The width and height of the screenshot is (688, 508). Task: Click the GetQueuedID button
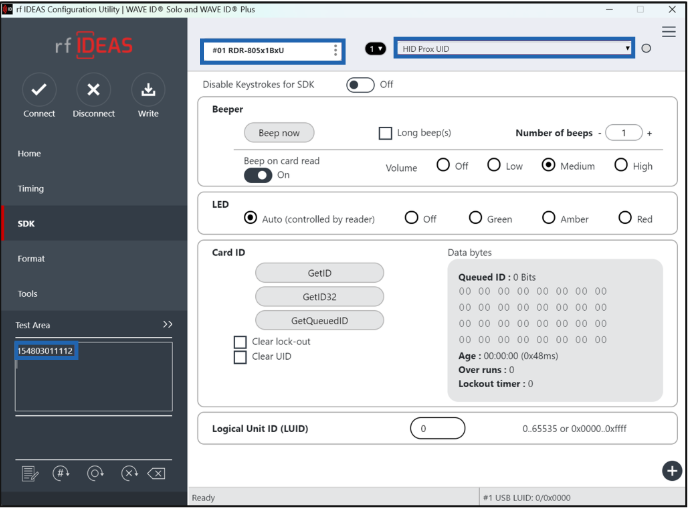point(319,321)
